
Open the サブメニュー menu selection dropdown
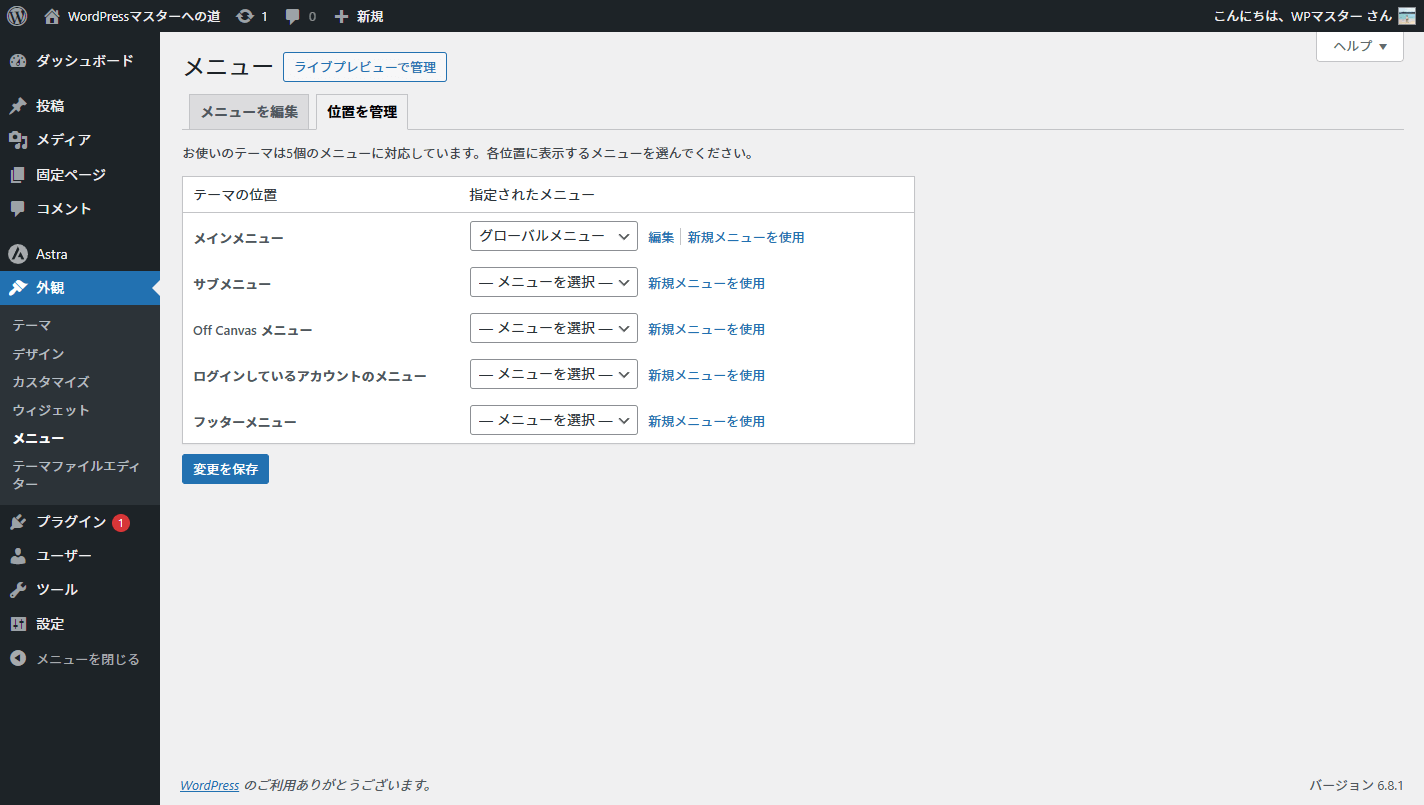click(x=553, y=283)
